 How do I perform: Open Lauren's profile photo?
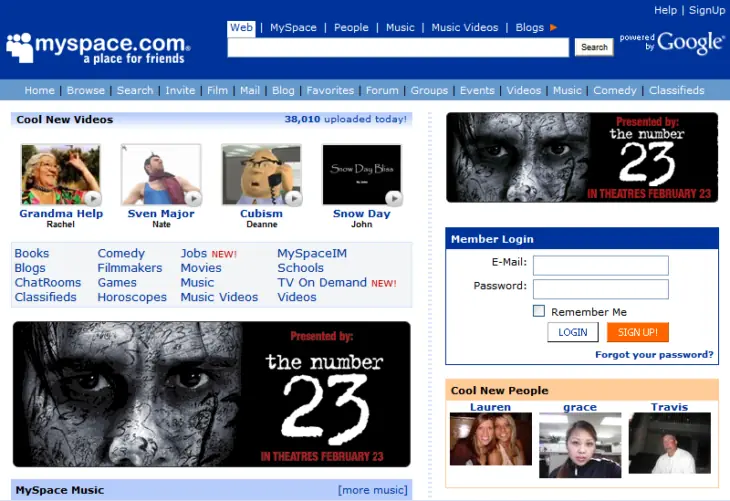tap(491, 439)
